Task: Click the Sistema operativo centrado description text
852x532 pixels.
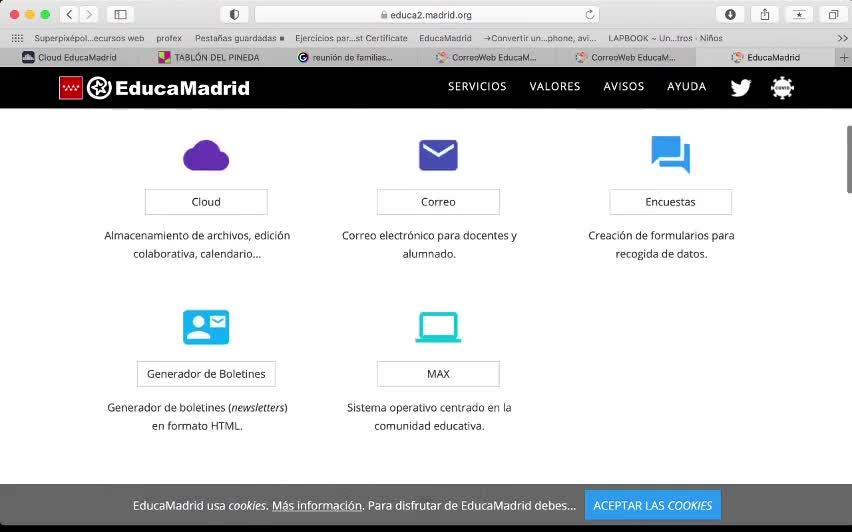Action: coord(429,417)
